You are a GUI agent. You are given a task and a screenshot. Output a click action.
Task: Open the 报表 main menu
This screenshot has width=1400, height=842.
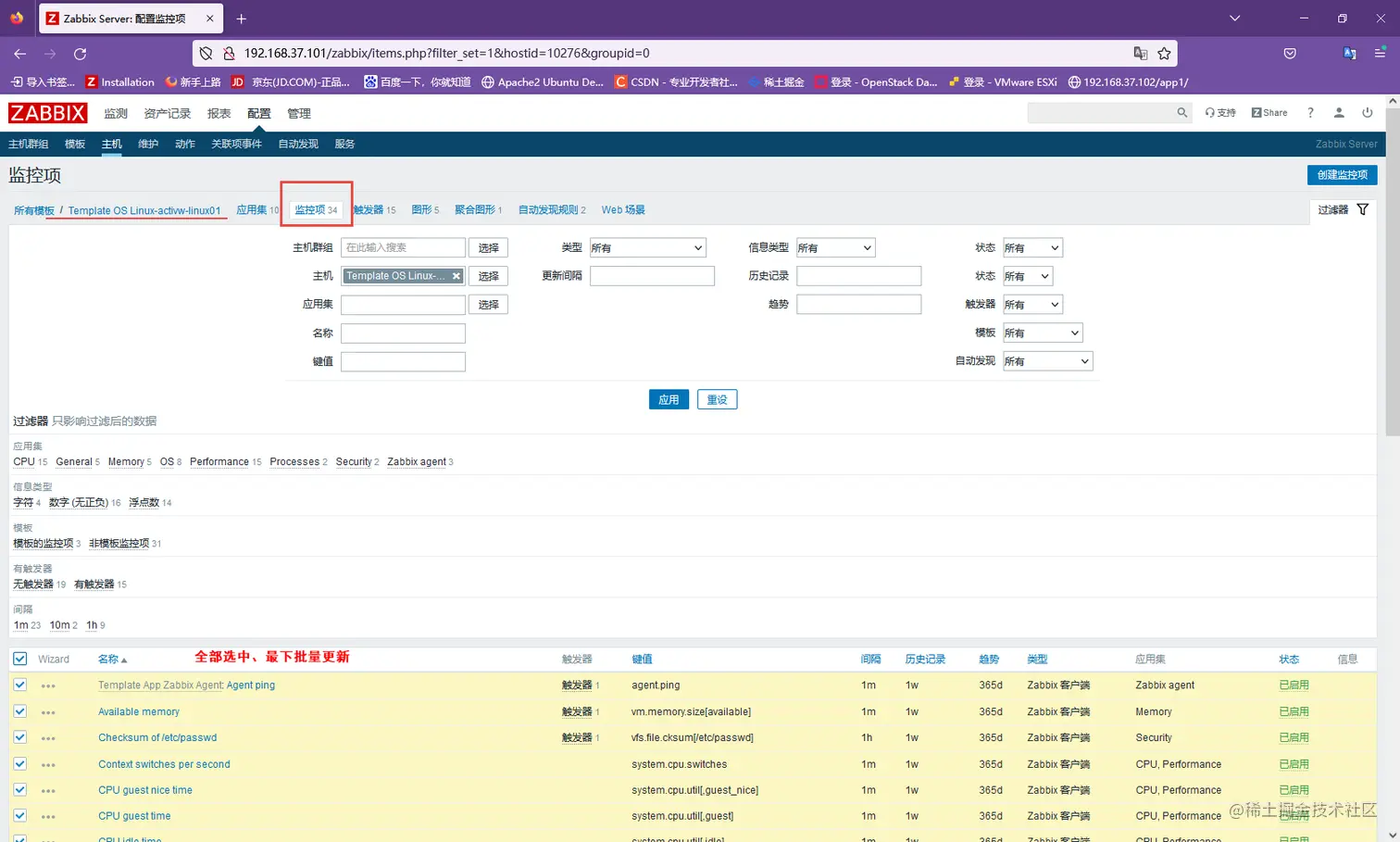219,113
